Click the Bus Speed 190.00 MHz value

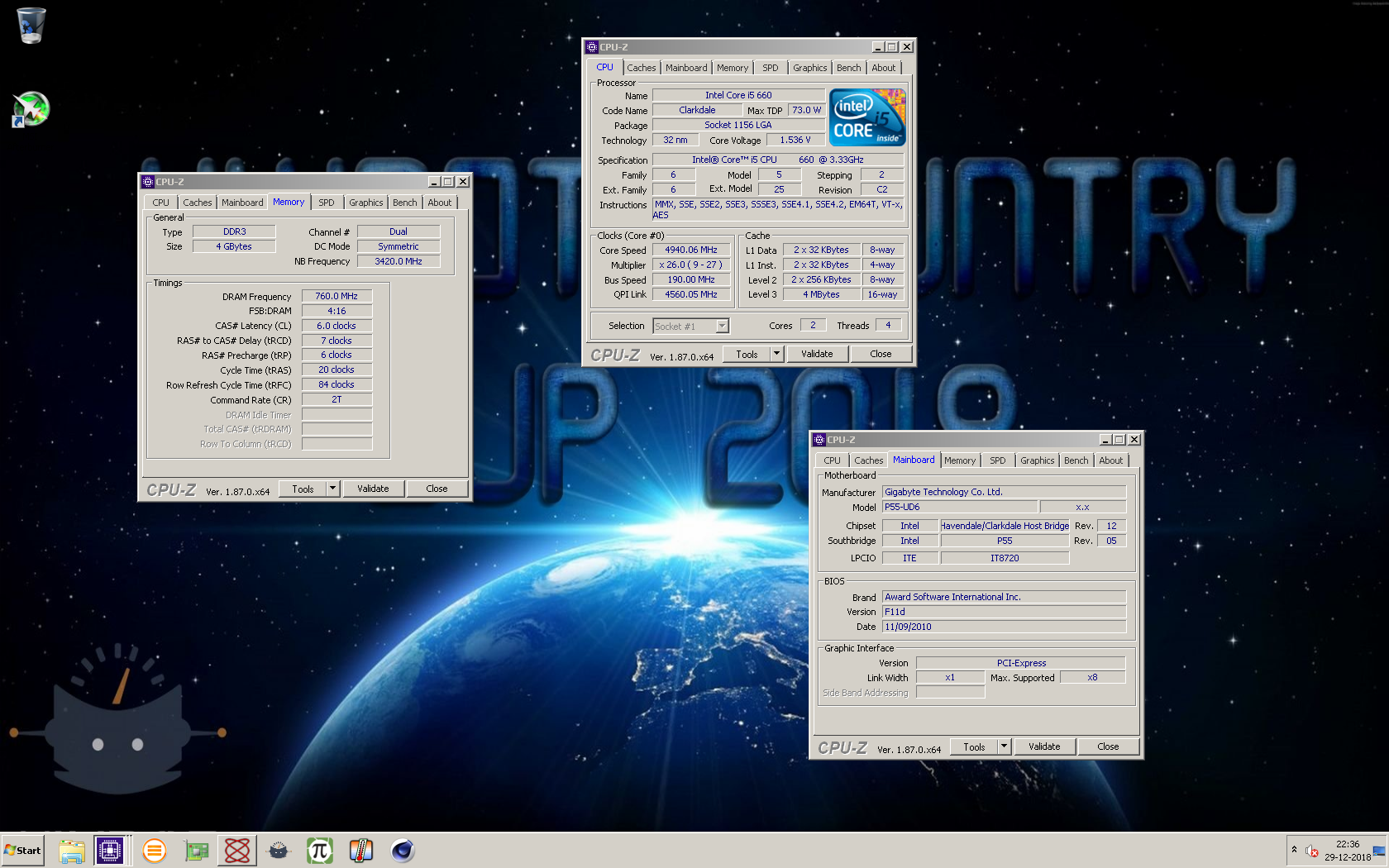(x=691, y=279)
